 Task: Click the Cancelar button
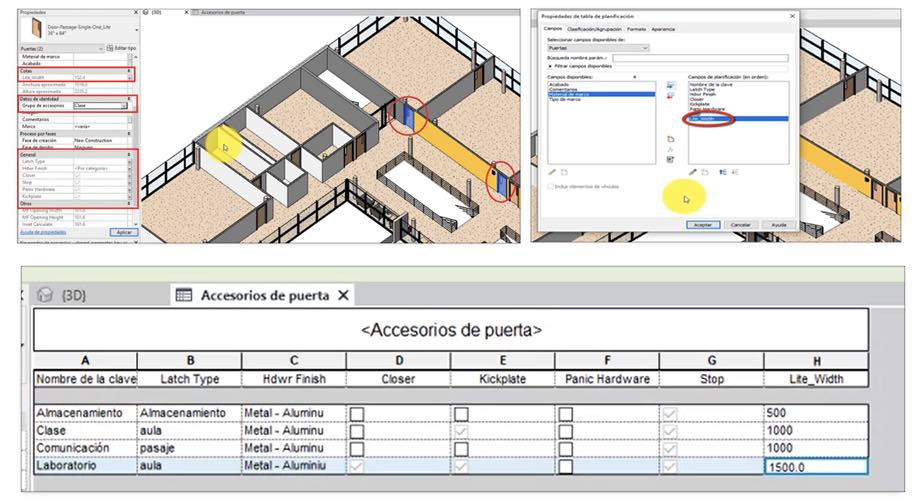(x=740, y=225)
